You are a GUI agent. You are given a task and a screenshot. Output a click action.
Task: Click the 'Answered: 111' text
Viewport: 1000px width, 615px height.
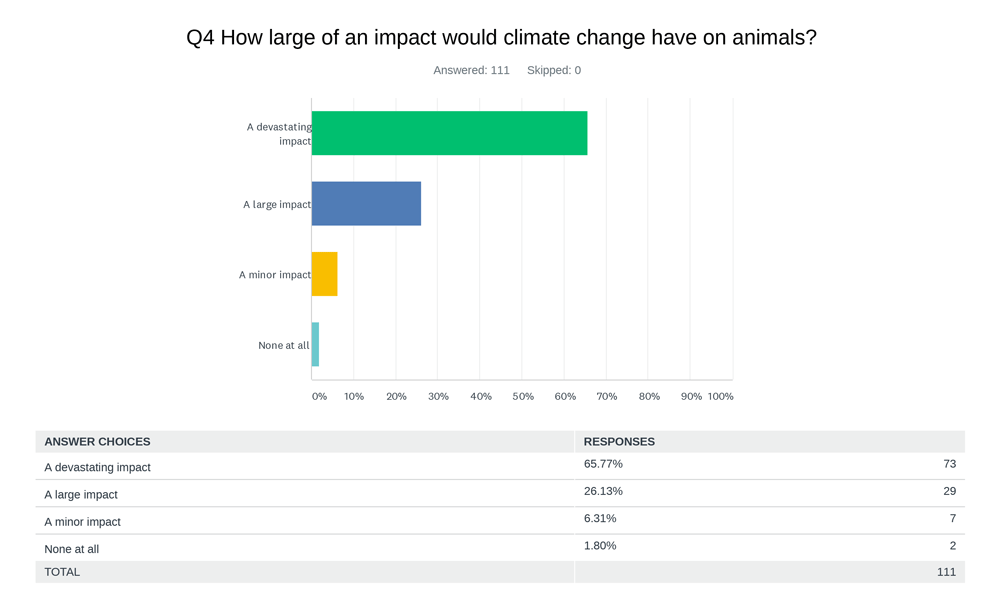pyautogui.click(x=471, y=70)
